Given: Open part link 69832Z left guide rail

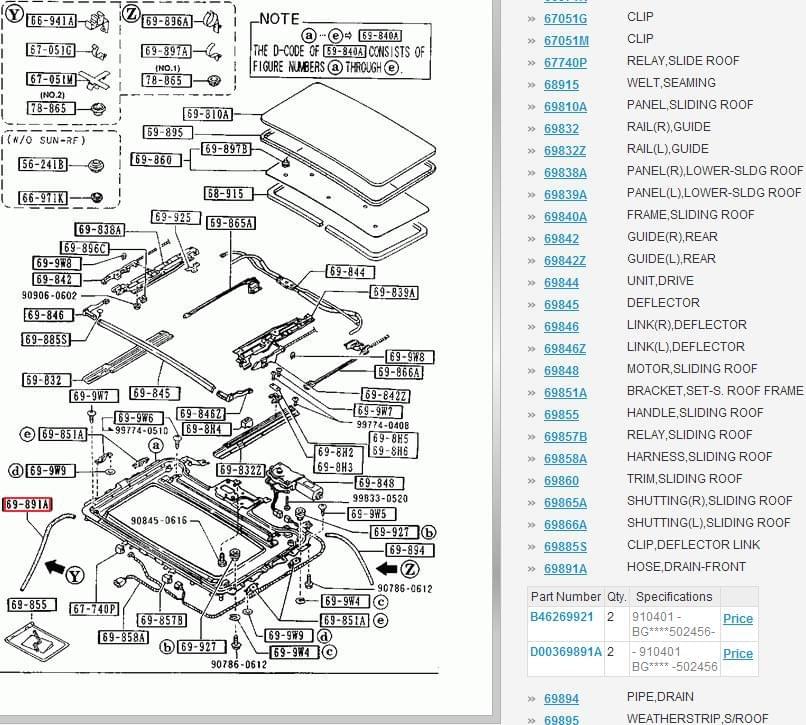Looking at the screenshot, I should [x=564, y=151].
